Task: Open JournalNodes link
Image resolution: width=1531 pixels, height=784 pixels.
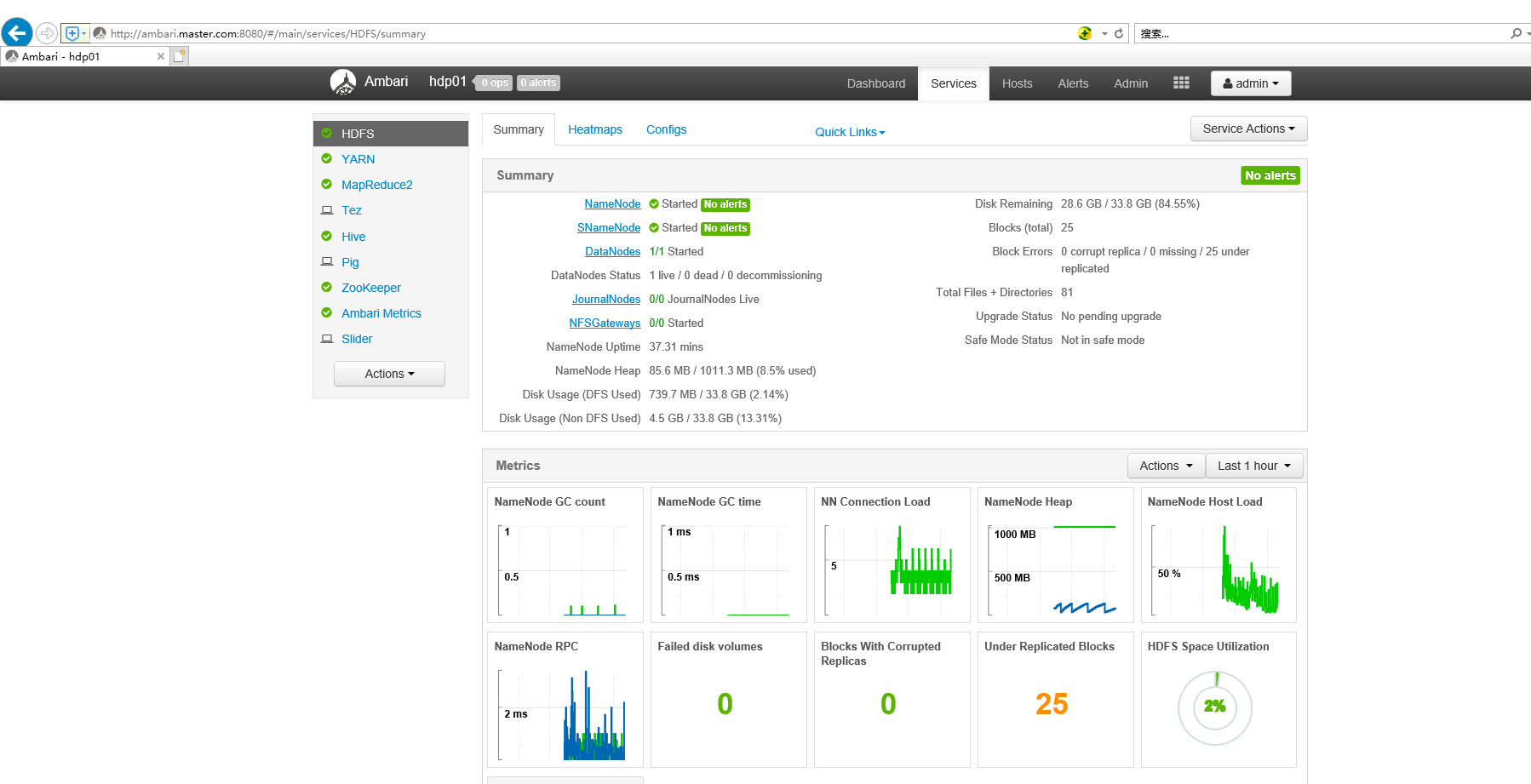Action: [x=606, y=299]
